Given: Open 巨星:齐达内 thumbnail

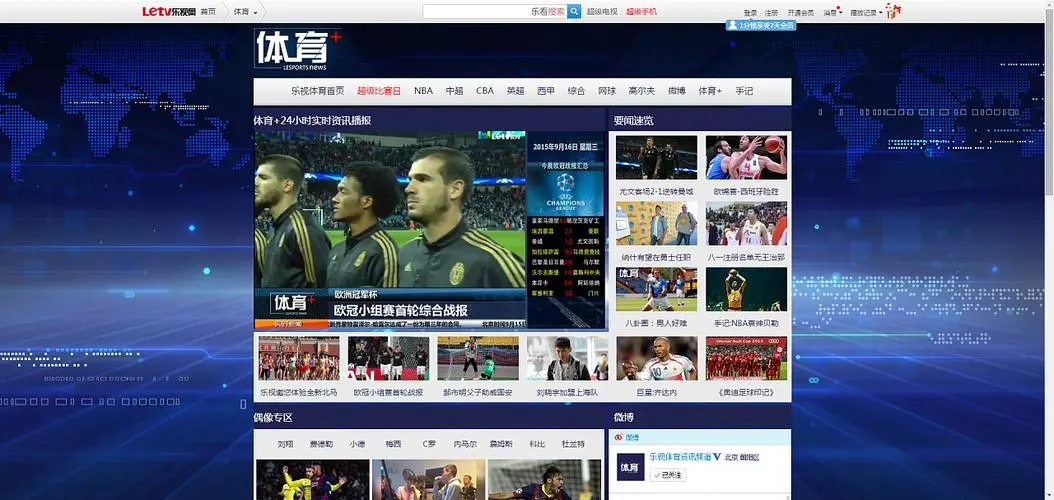Looking at the screenshot, I should coord(657,359).
